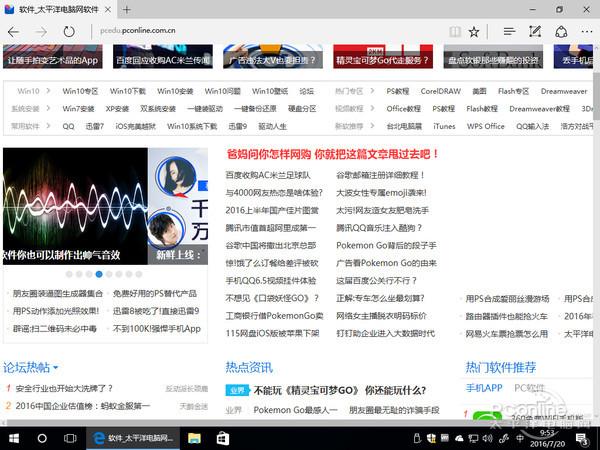Open the iTunes link
The image size is (600, 450).
(x=444, y=126)
